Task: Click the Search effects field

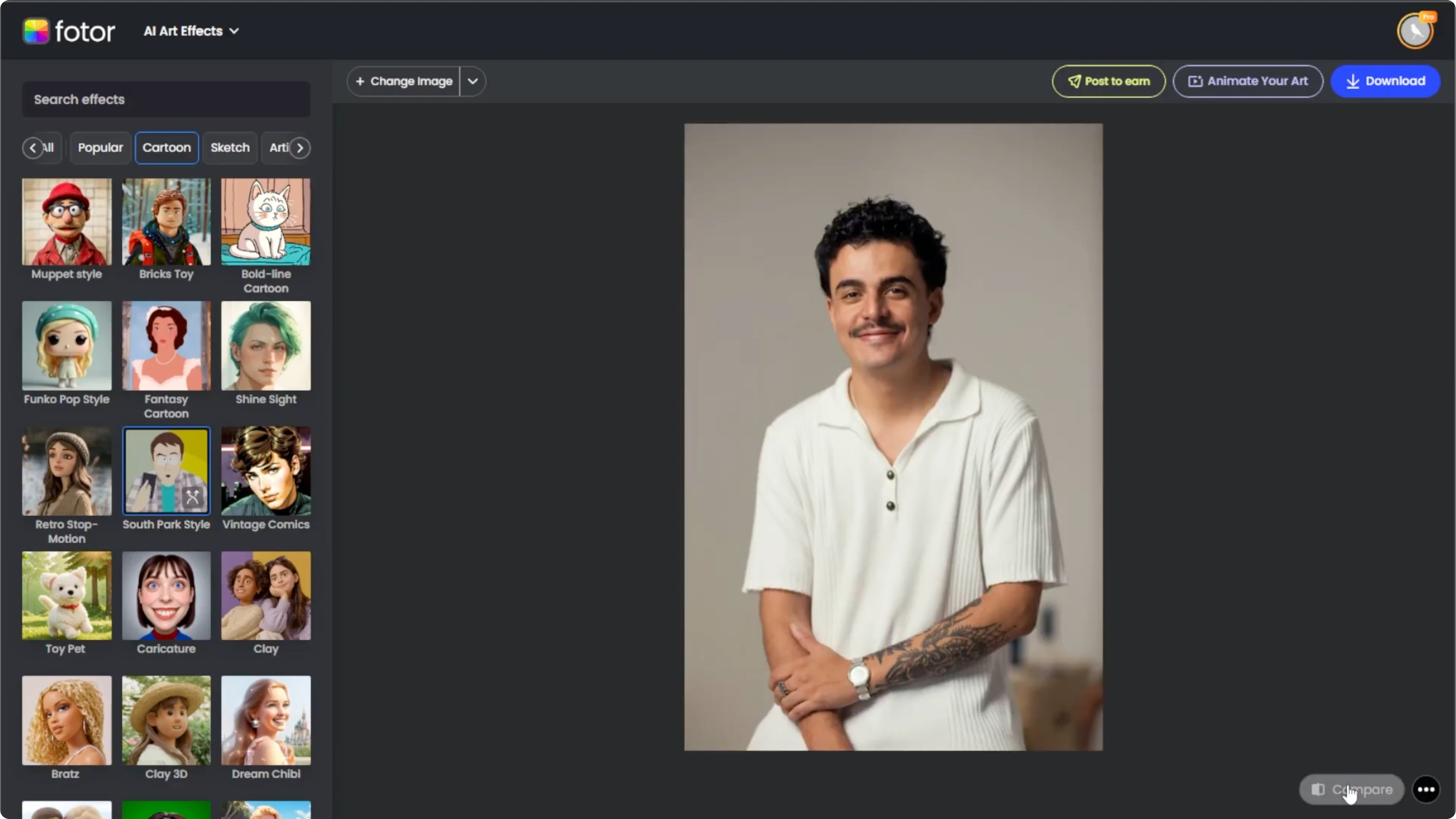Action: 166,99
